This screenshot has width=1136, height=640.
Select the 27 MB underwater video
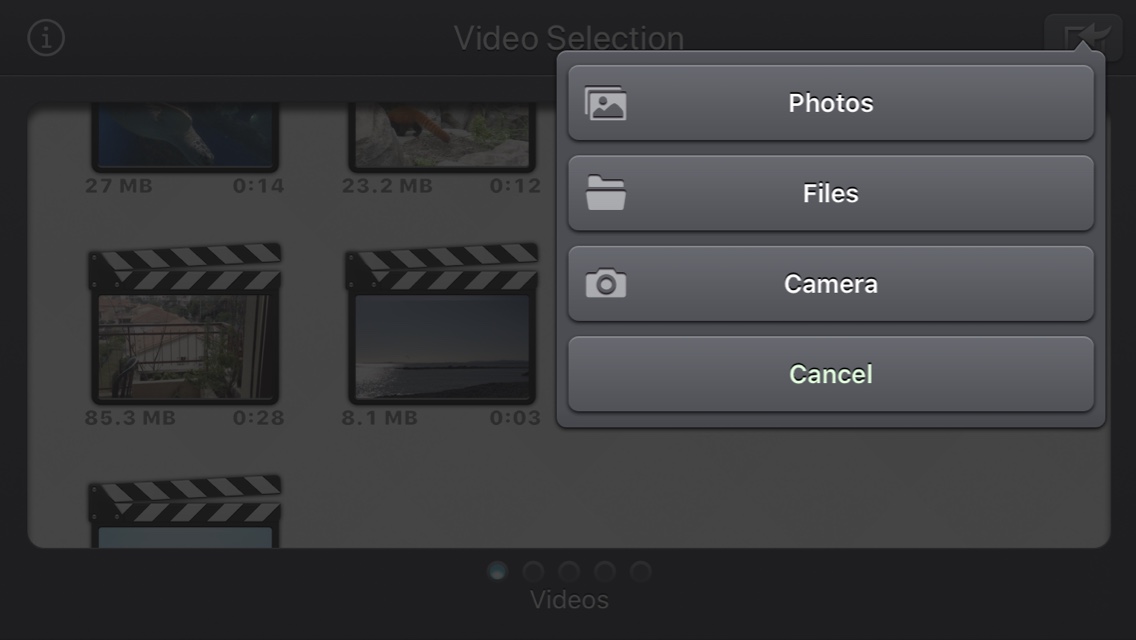point(185,136)
